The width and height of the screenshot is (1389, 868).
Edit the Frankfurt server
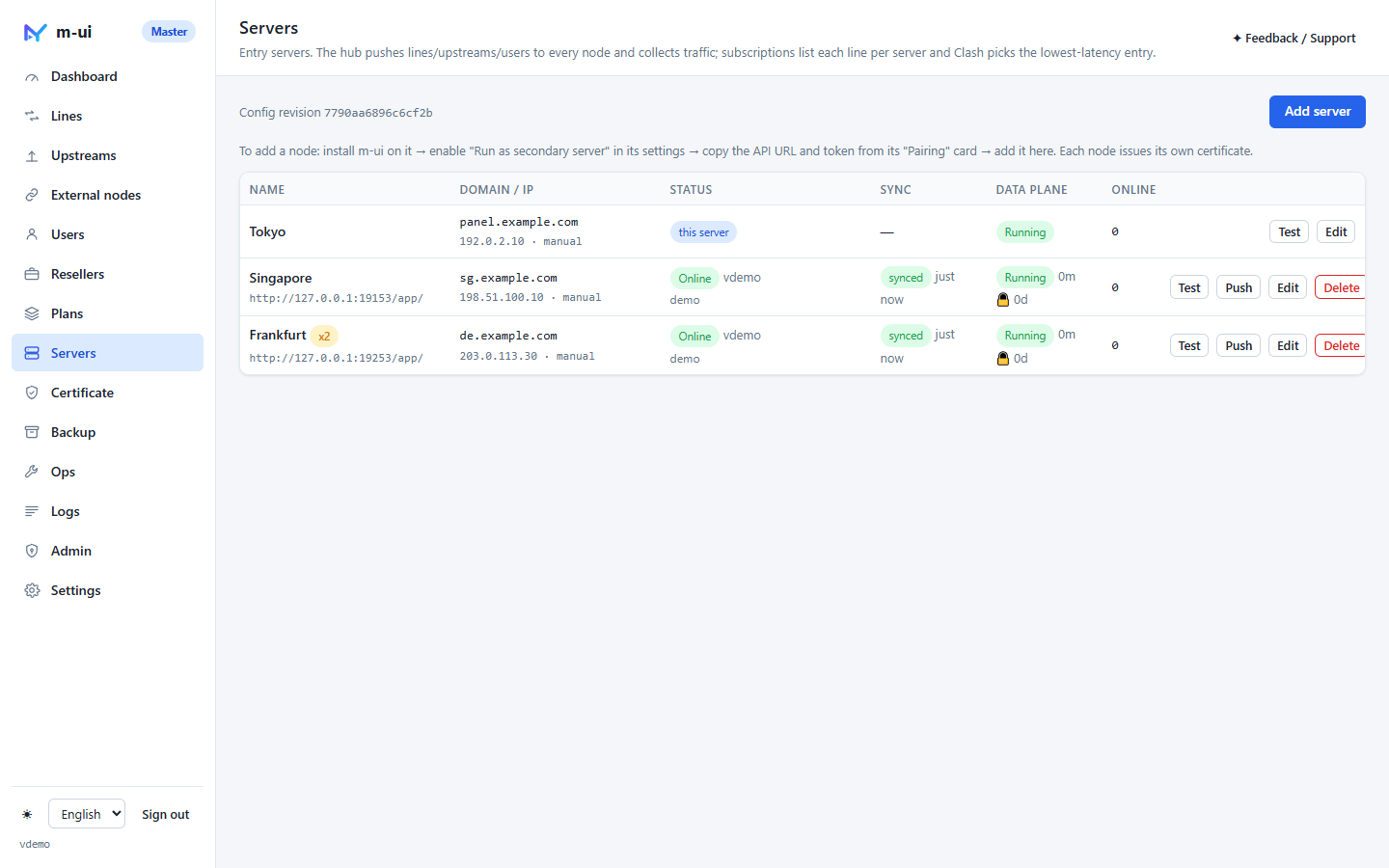click(1288, 346)
